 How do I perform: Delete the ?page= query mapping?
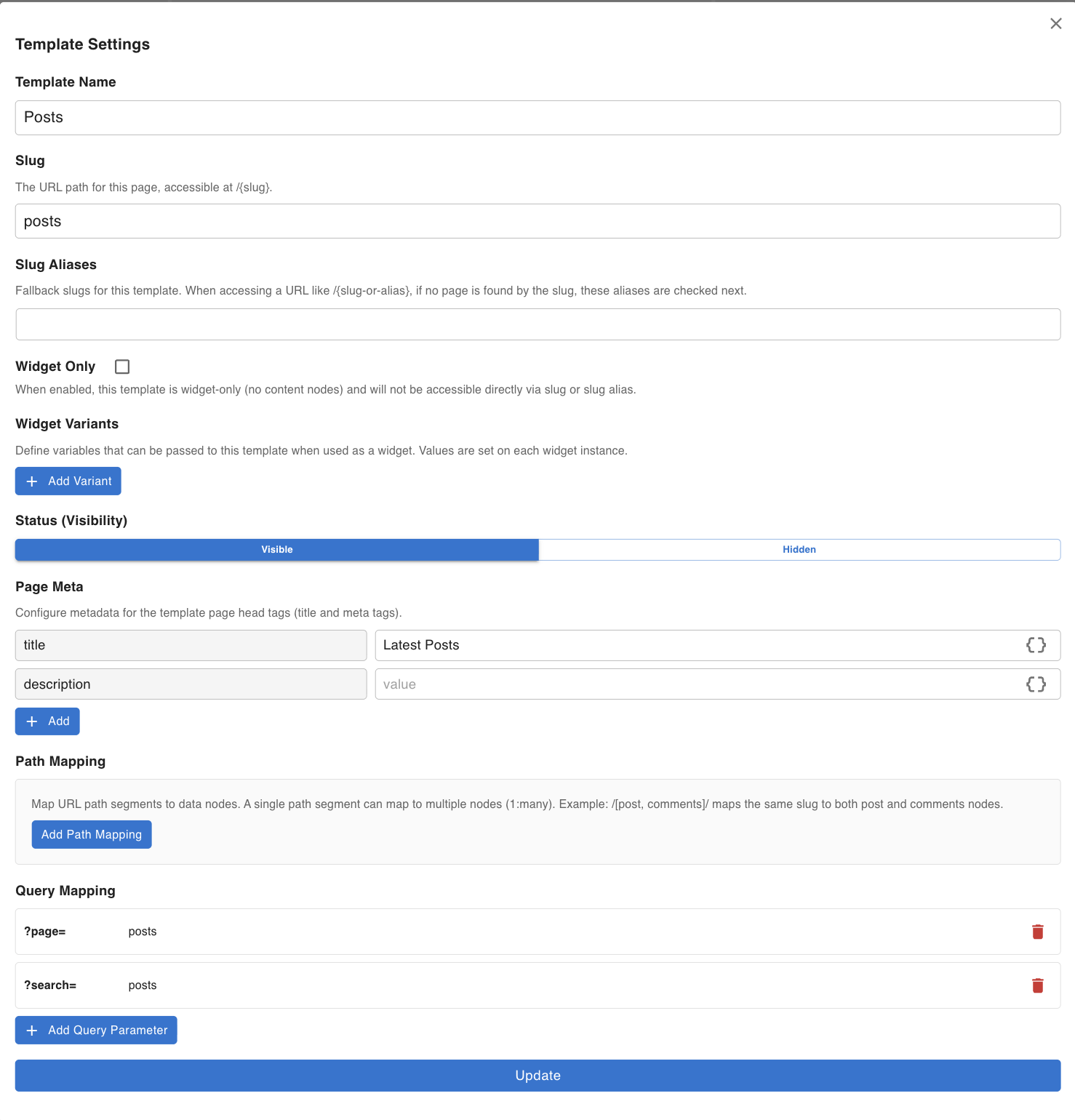[1037, 932]
